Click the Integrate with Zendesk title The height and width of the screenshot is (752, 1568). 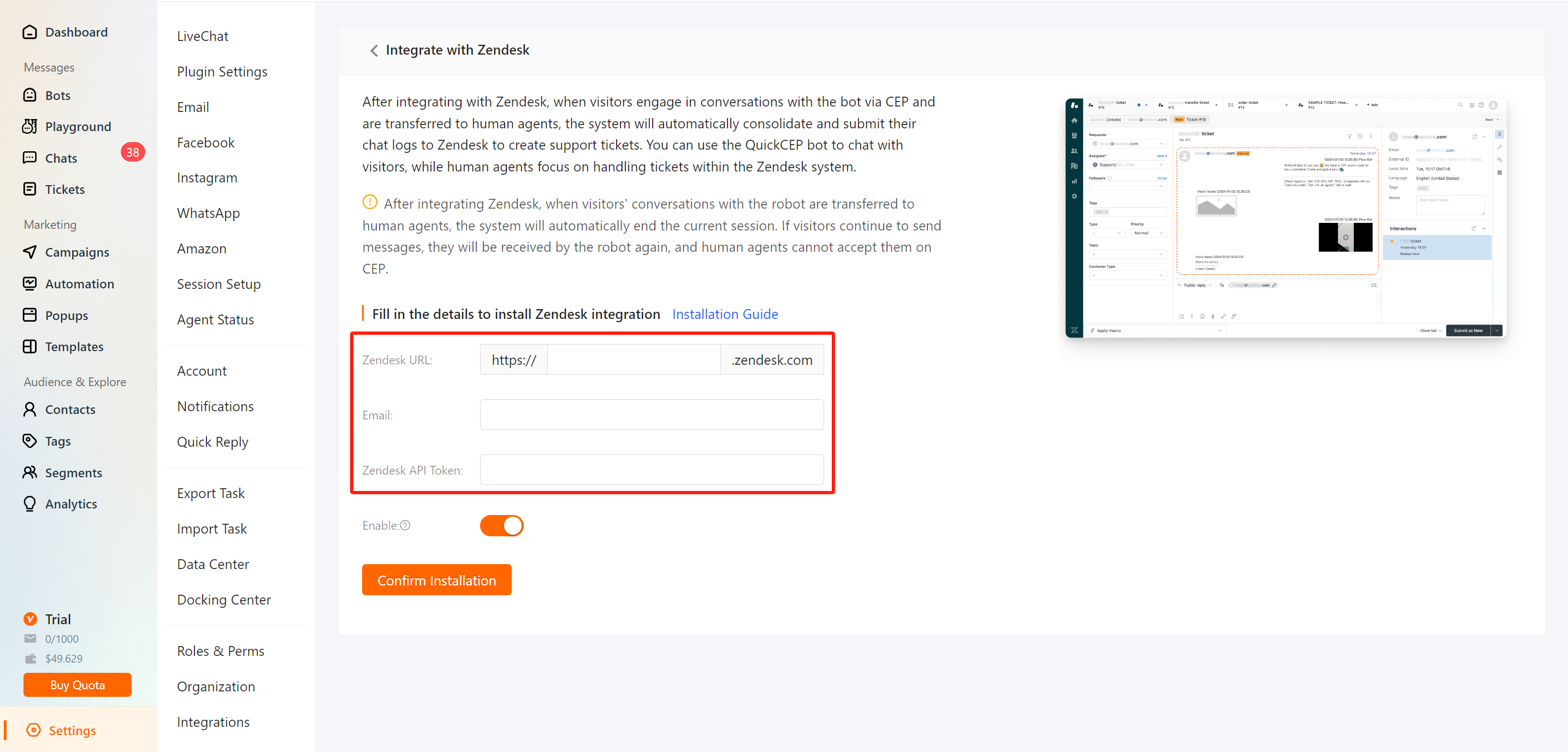[457, 50]
